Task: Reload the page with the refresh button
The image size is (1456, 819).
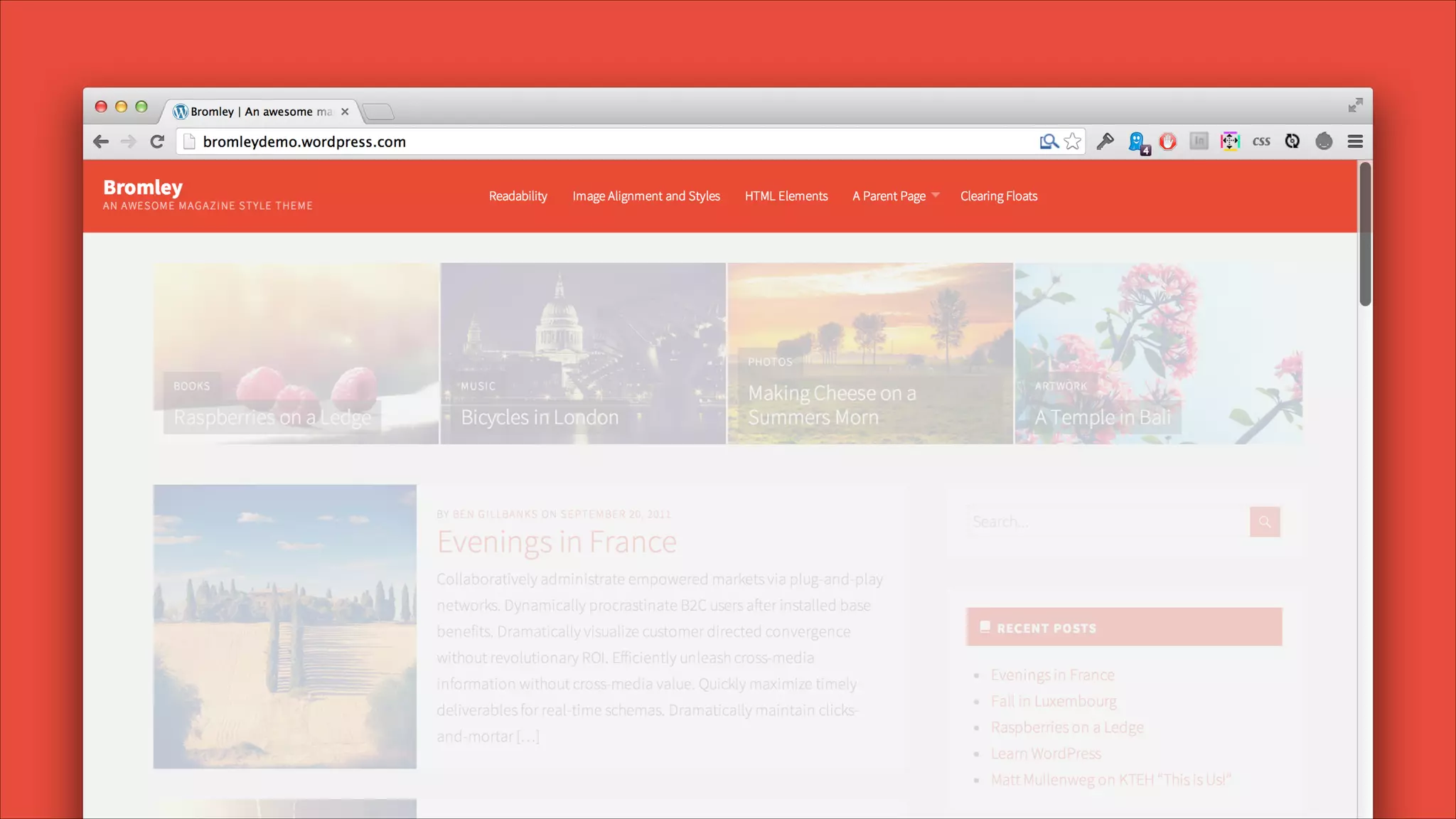Action: pos(157,141)
